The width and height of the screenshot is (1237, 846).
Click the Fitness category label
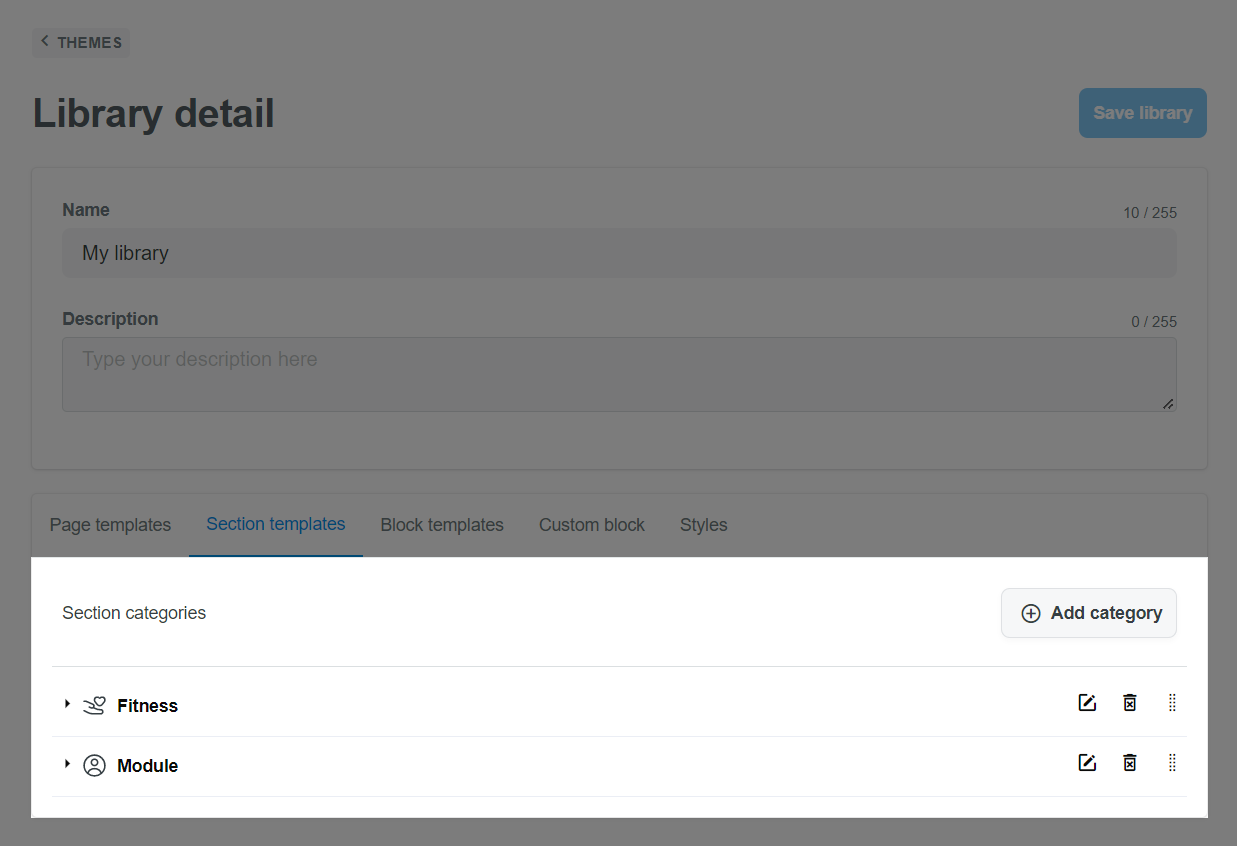pos(147,706)
